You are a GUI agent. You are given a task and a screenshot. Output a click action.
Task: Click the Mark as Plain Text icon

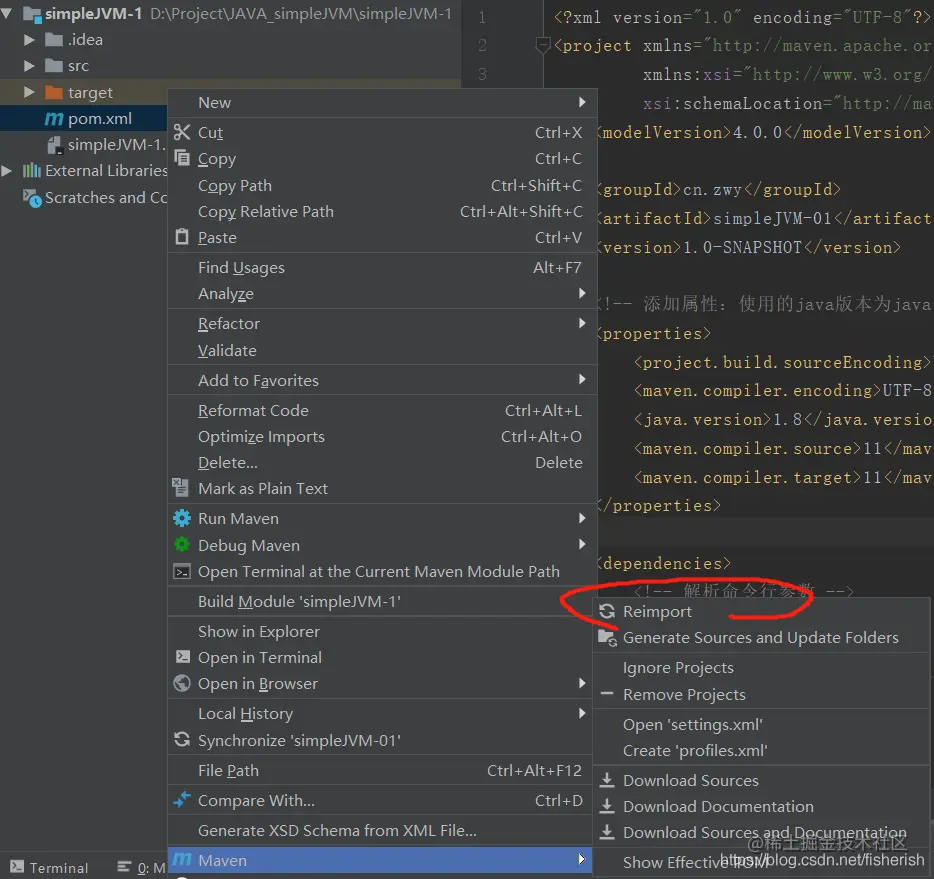pyautogui.click(x=180, y=488)
